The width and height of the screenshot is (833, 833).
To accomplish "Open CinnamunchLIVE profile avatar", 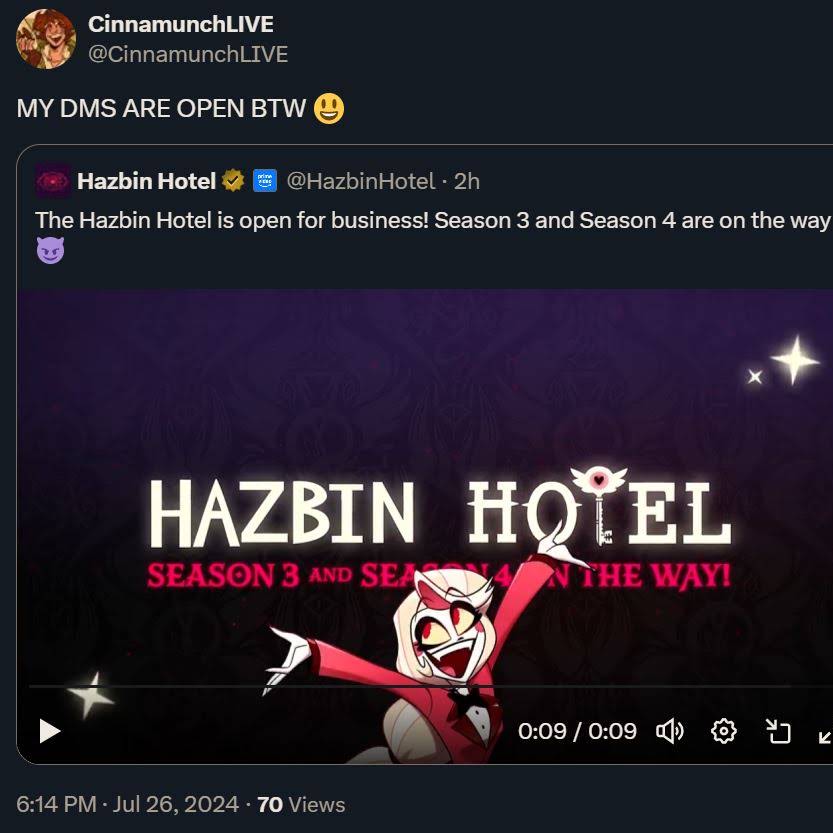I will [46, 39].
